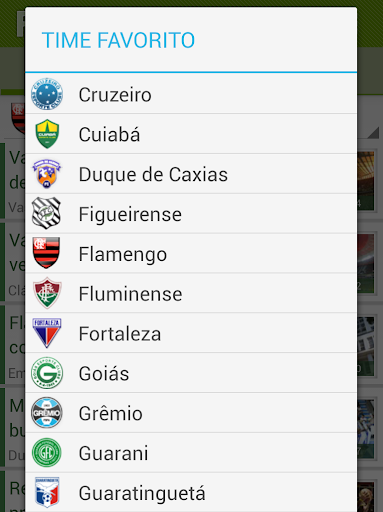Tap the Fortaleza triangular badge icon

(47, 333)
